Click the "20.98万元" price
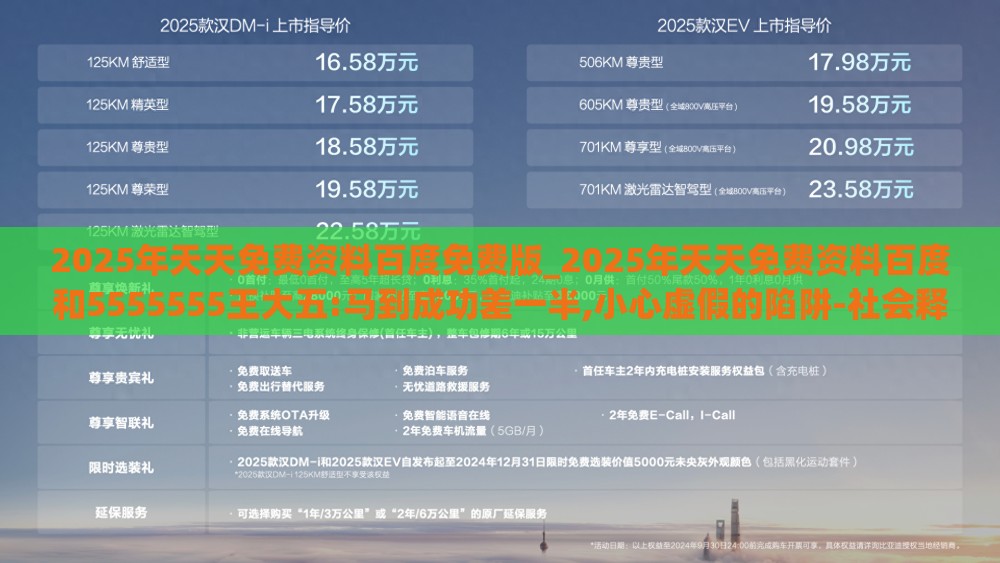Screen dimensions: 1000x563 tap(861, 147)
